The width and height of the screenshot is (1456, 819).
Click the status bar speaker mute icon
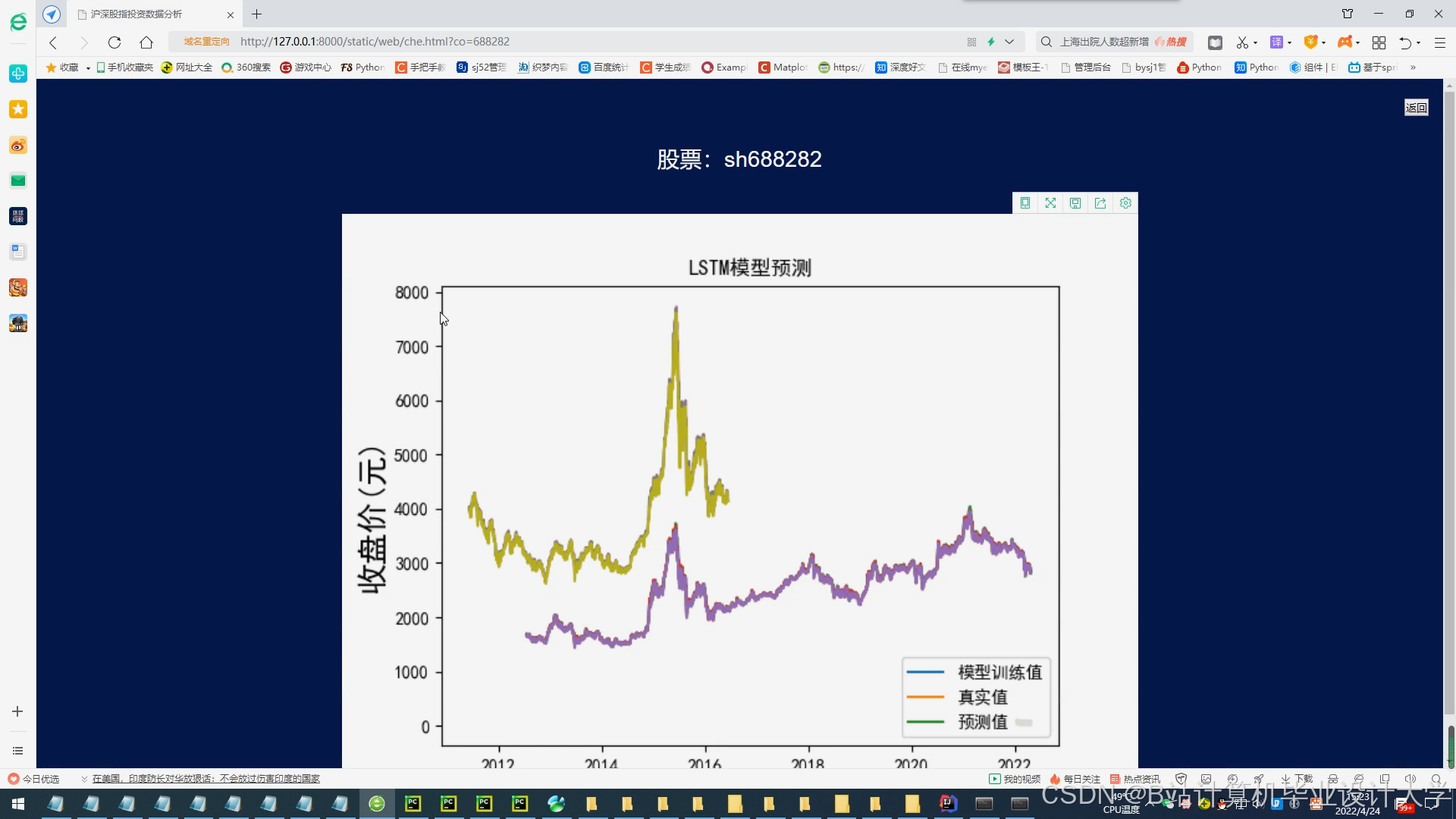point(1410,779)
